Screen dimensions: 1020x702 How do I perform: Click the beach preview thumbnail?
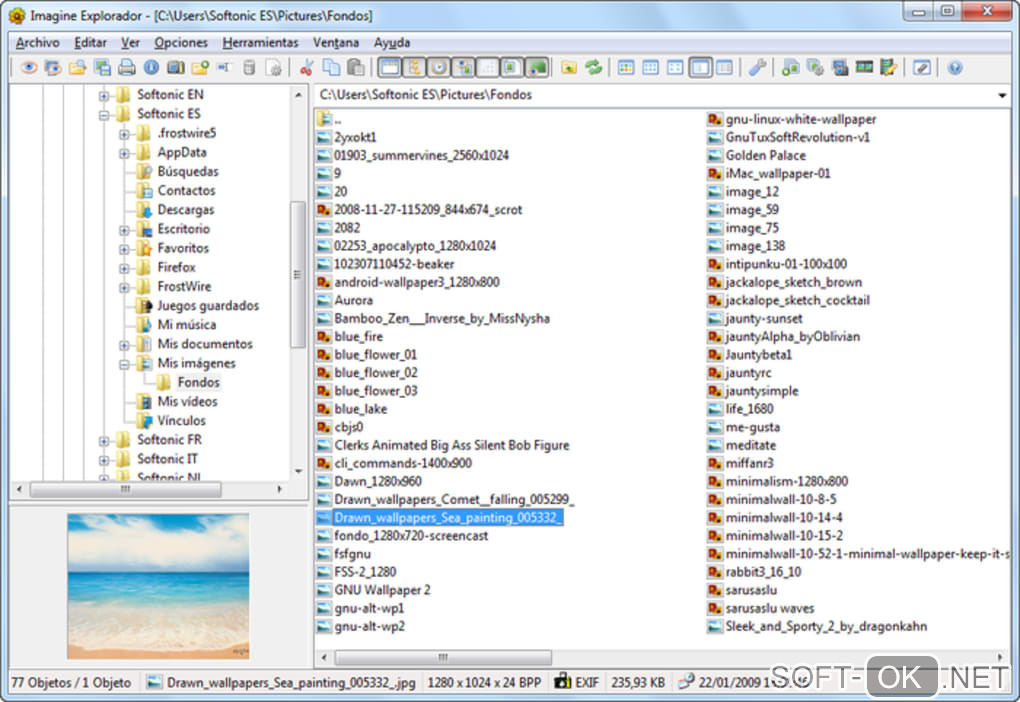pos(158,586)
